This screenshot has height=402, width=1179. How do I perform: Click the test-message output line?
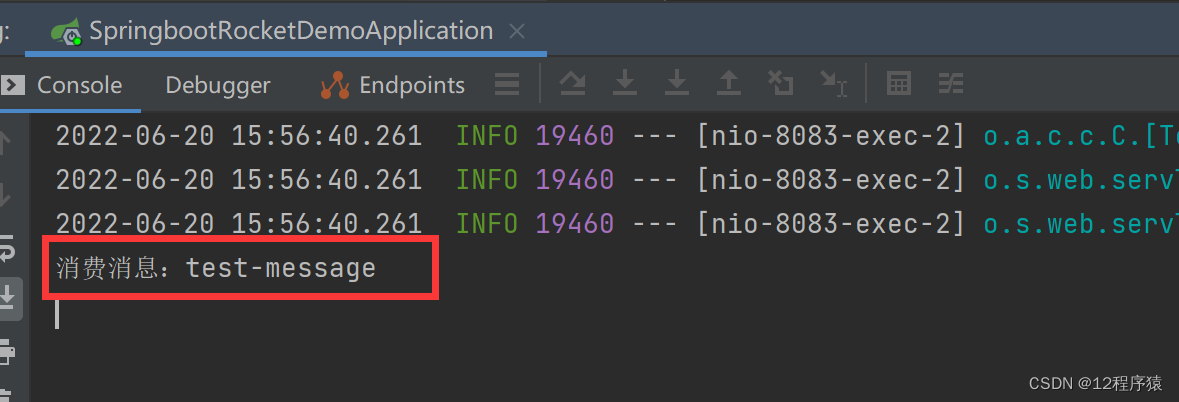tap(216, 267)
